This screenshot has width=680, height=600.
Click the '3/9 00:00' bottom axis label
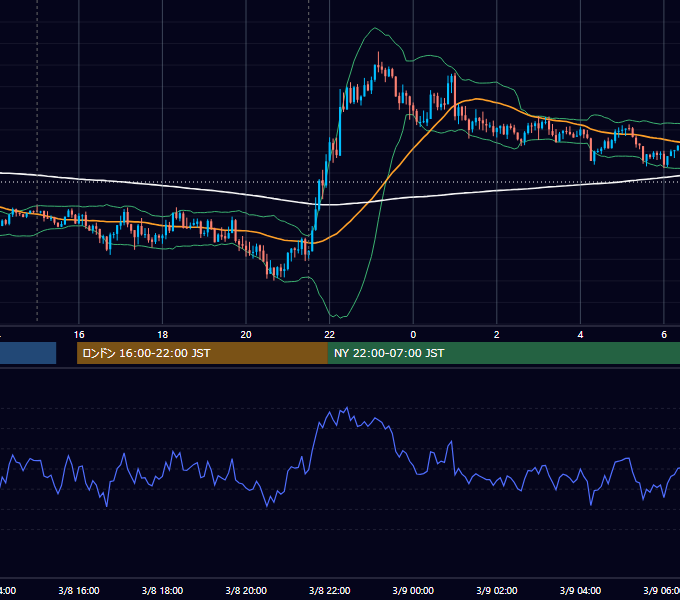pos(413,591)
